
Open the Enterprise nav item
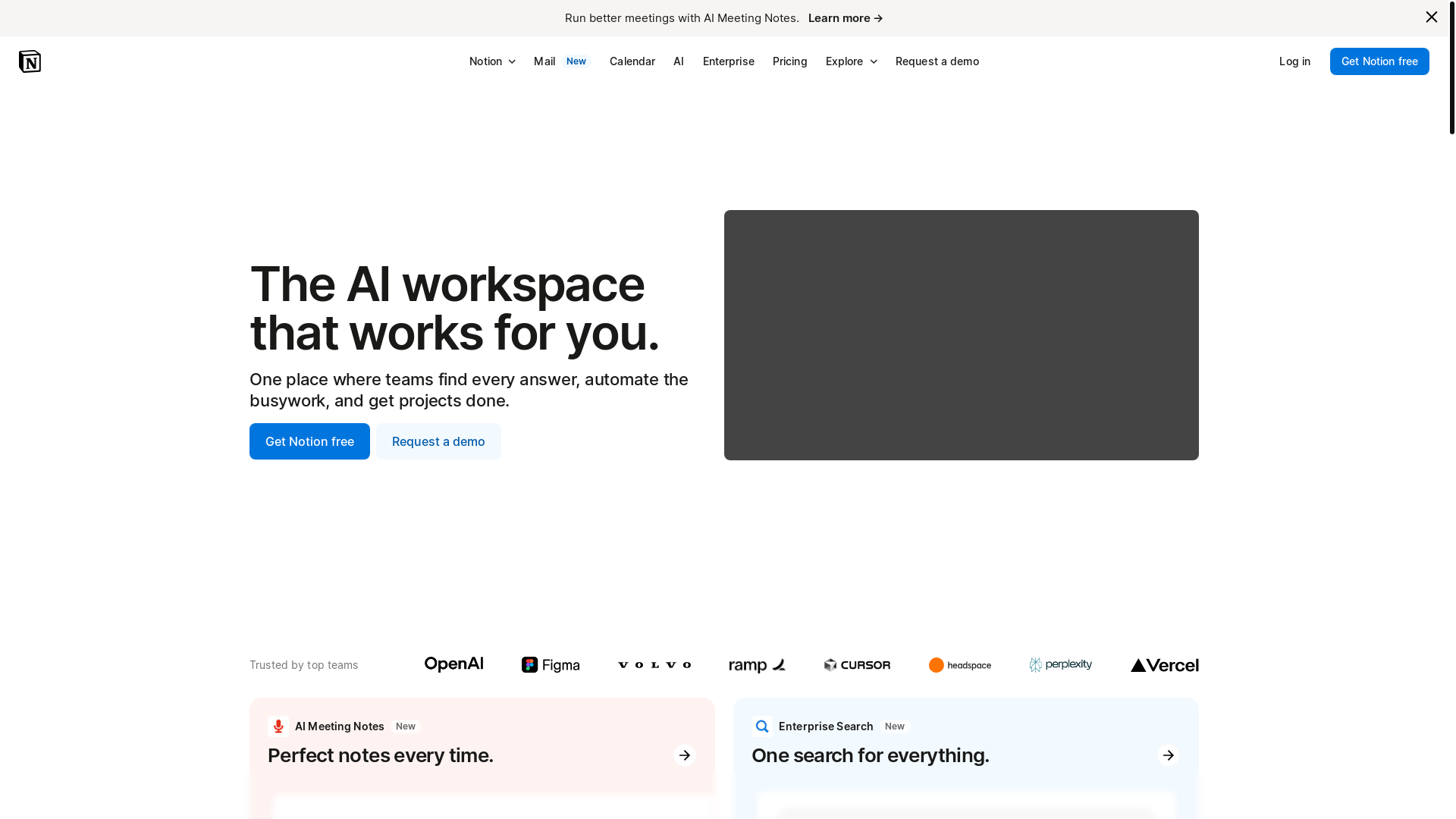tap(729, 61)
